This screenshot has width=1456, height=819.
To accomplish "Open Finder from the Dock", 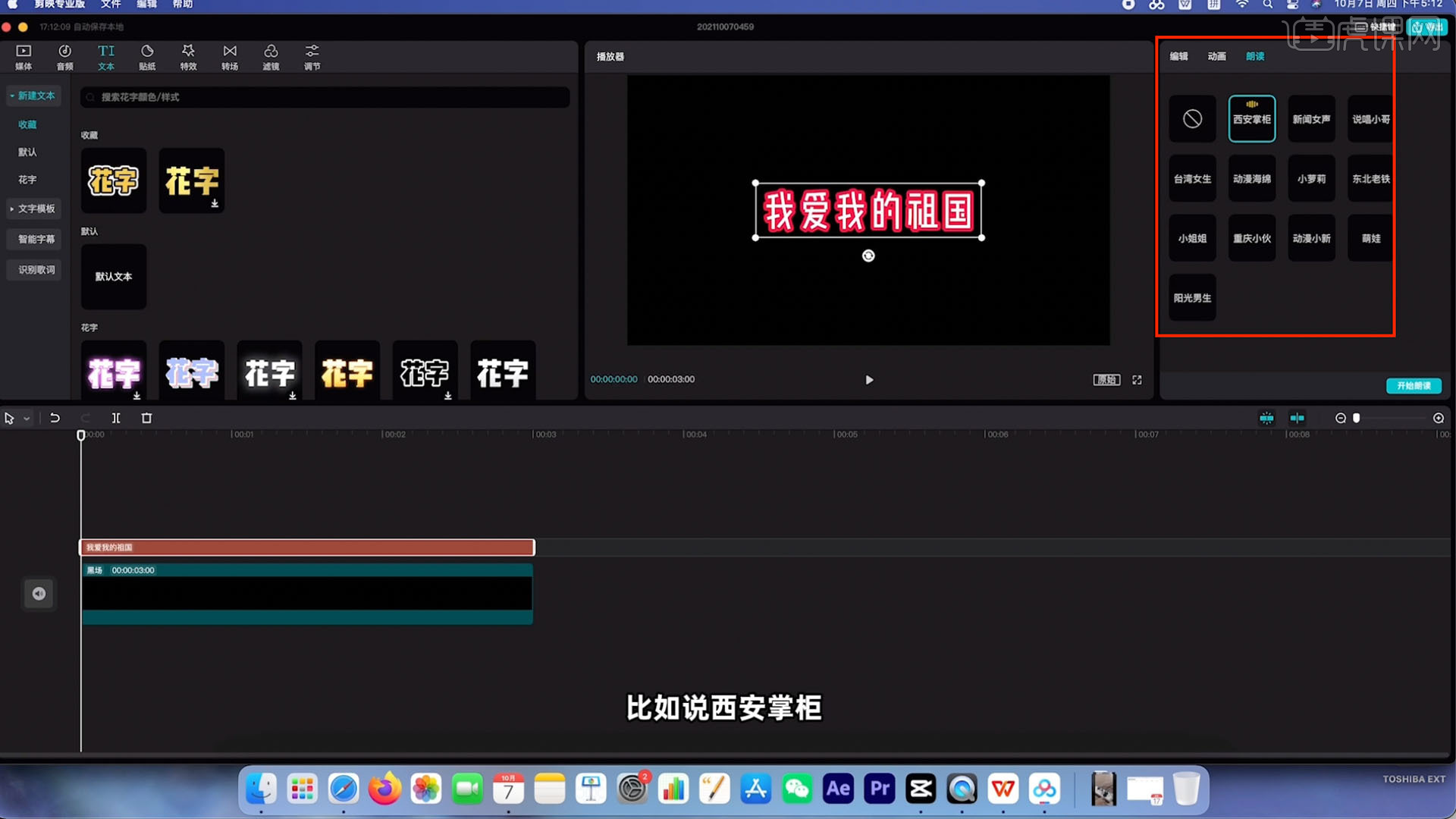I will [261, 789].
